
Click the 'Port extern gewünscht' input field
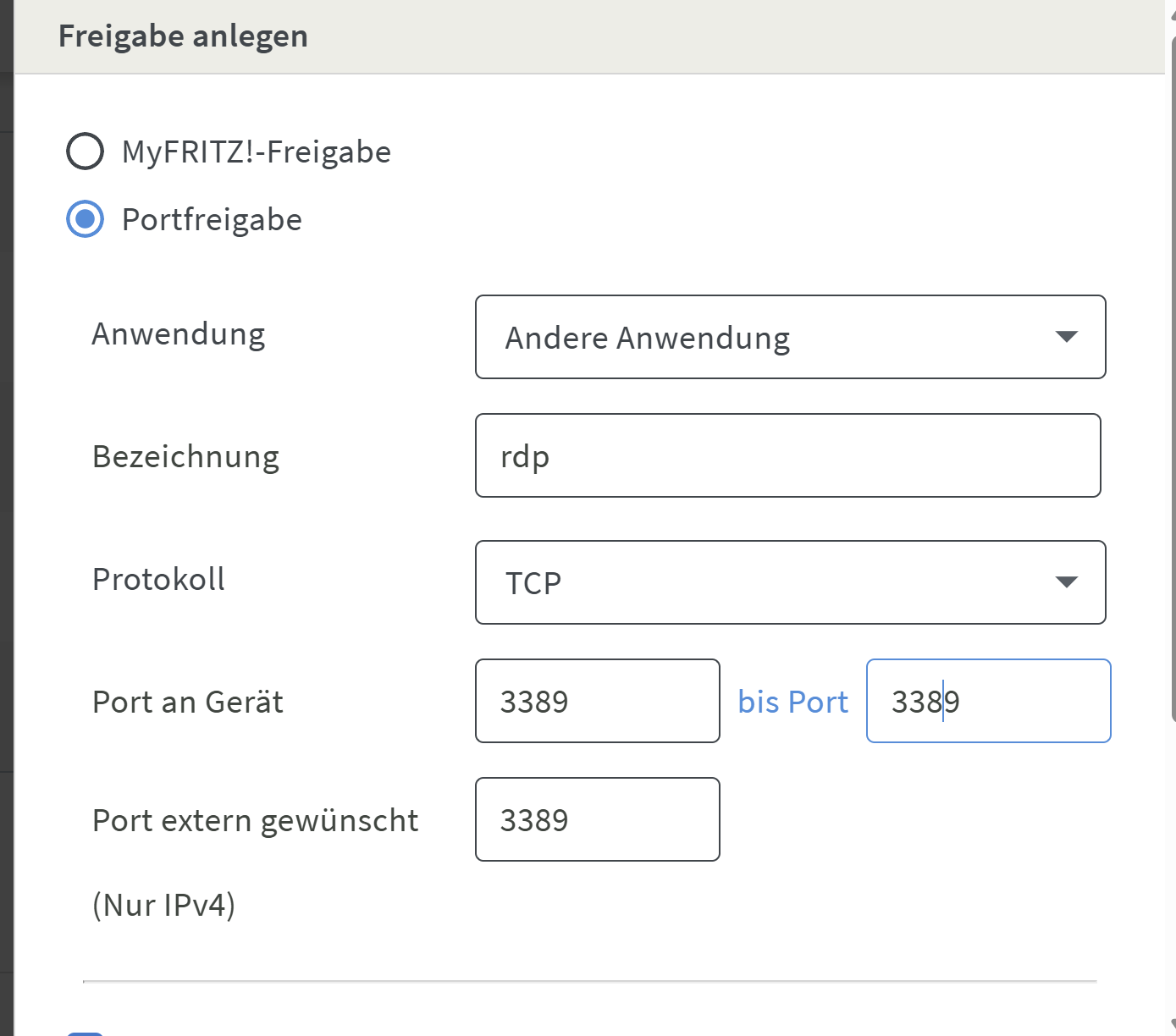(597, 819)
